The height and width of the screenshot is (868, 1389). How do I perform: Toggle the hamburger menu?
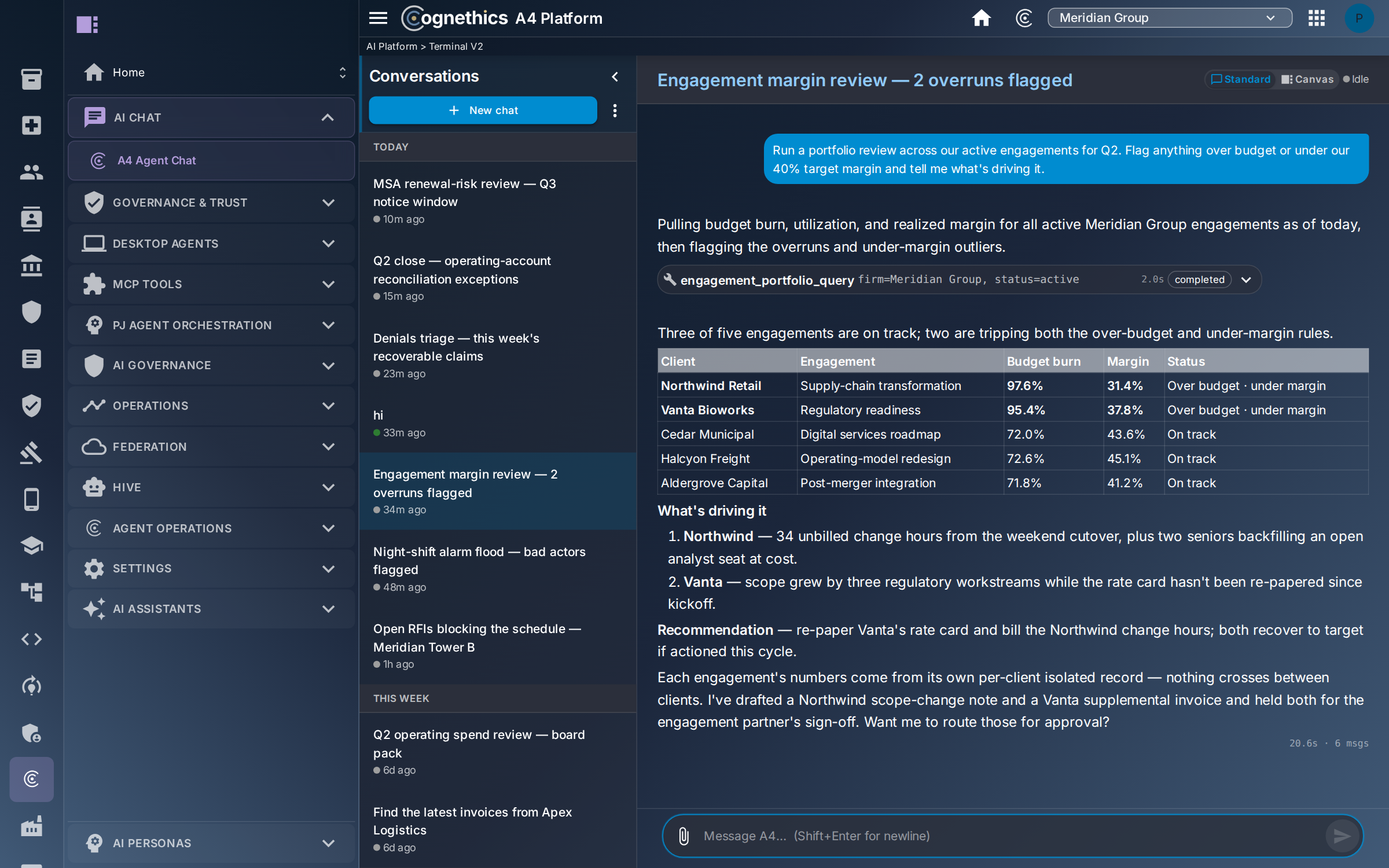tap(378, 18)
